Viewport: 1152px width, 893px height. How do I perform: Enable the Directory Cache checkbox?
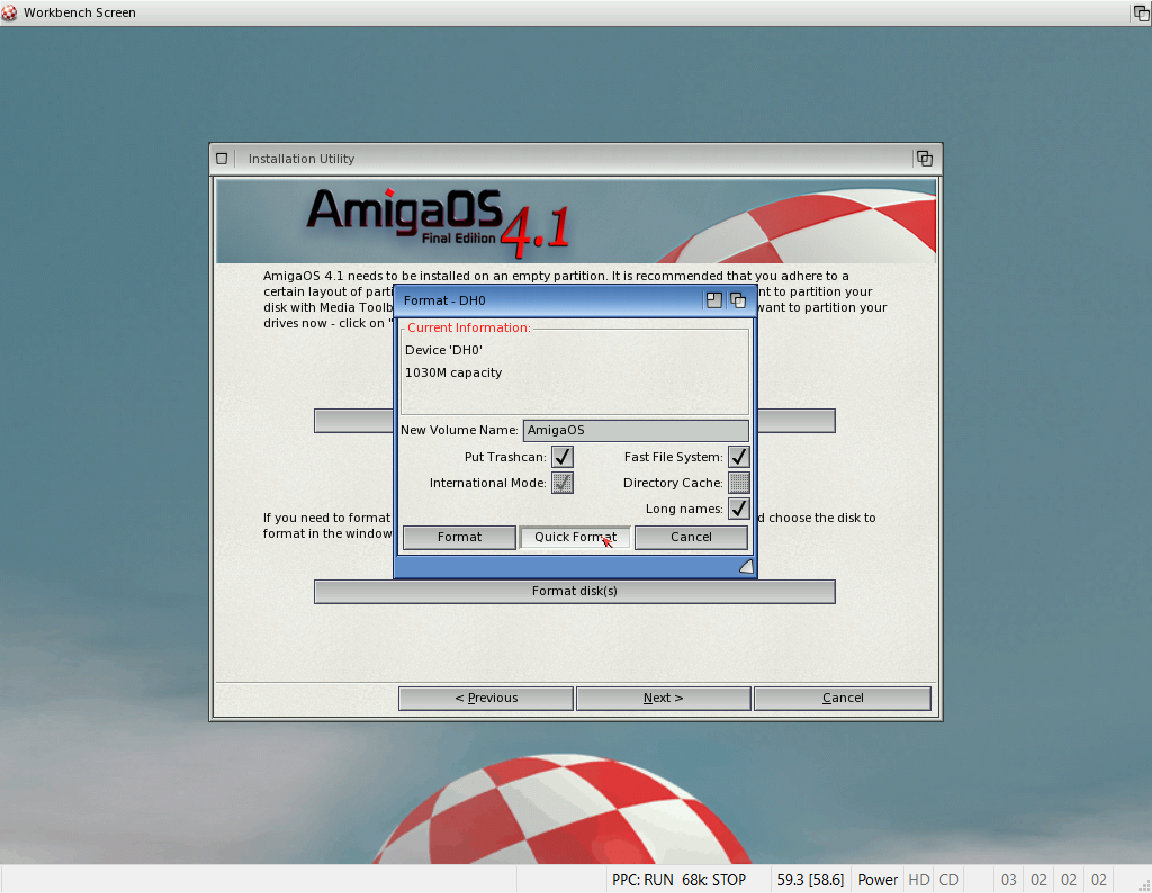(738, 483)
